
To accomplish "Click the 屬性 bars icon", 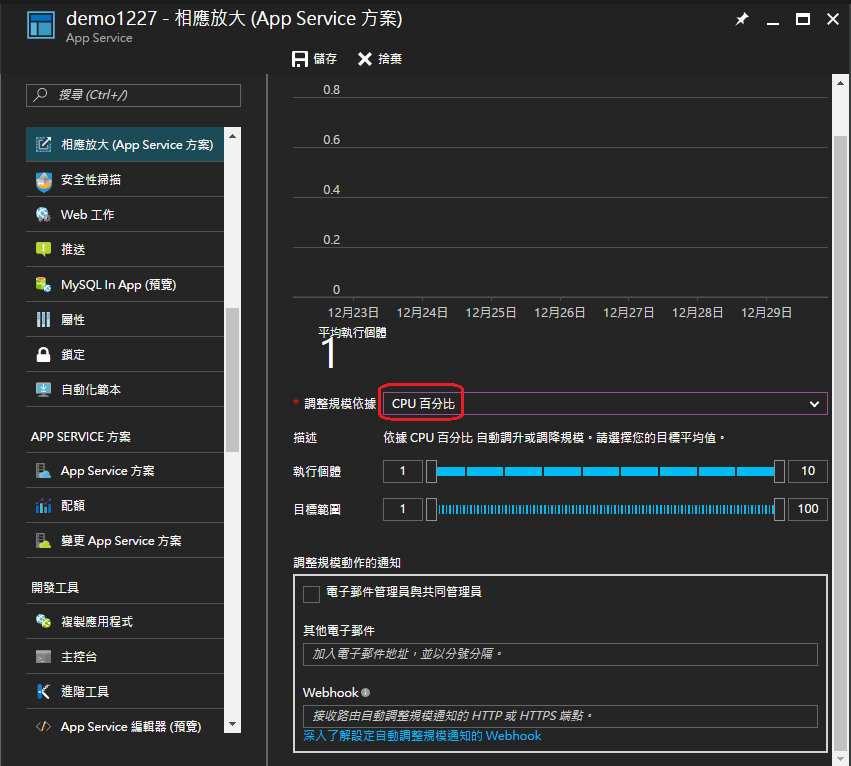I will coord(43,320).
